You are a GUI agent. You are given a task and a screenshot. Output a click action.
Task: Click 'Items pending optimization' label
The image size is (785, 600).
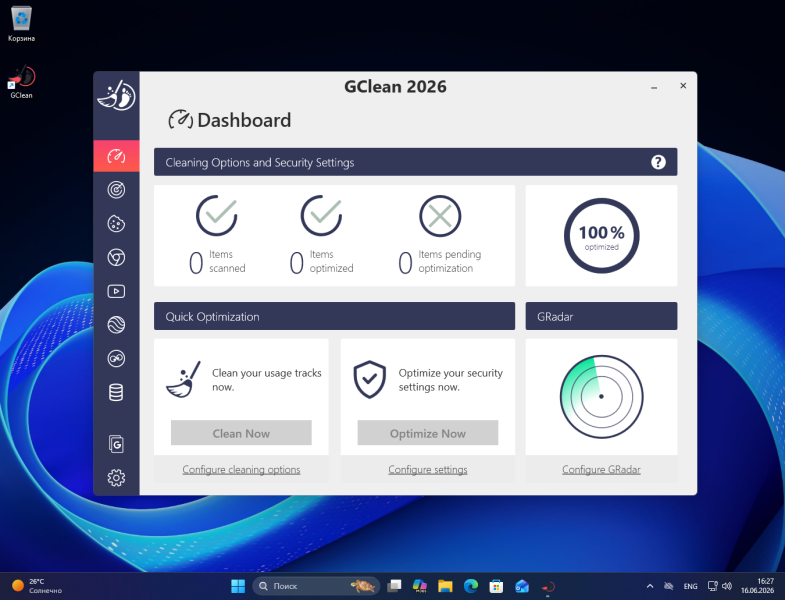pos(450,261)
